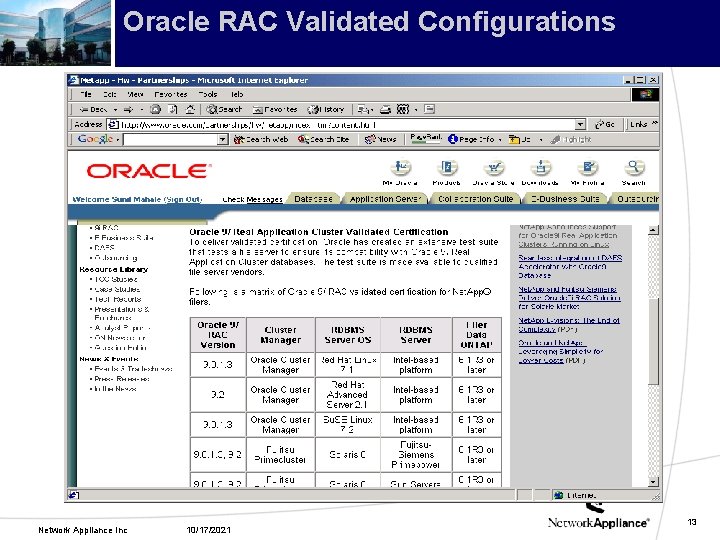720x540 pixels.
Task: Select the Database tab
Action: pyautogui.click(x=313, y=199)
